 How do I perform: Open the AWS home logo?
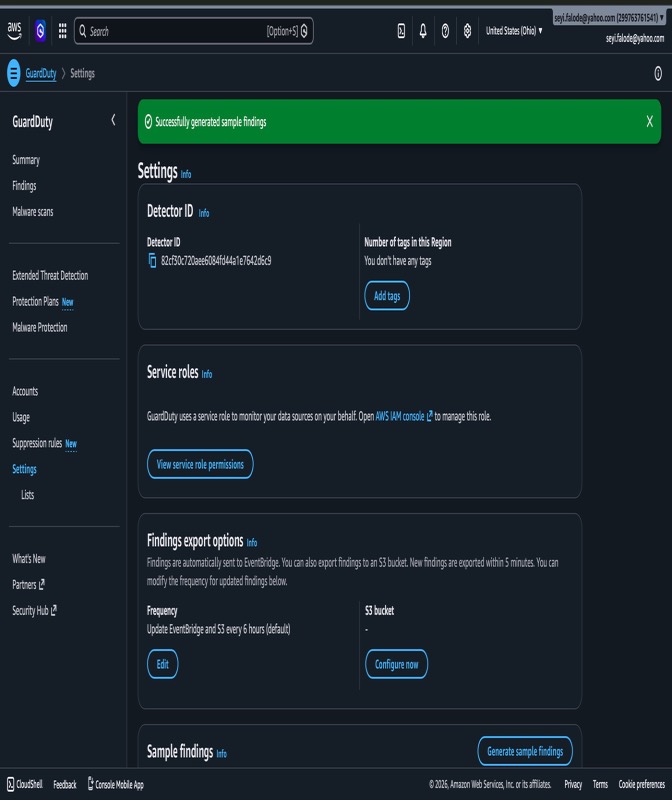pyautogui.click(x=14, y=31)
